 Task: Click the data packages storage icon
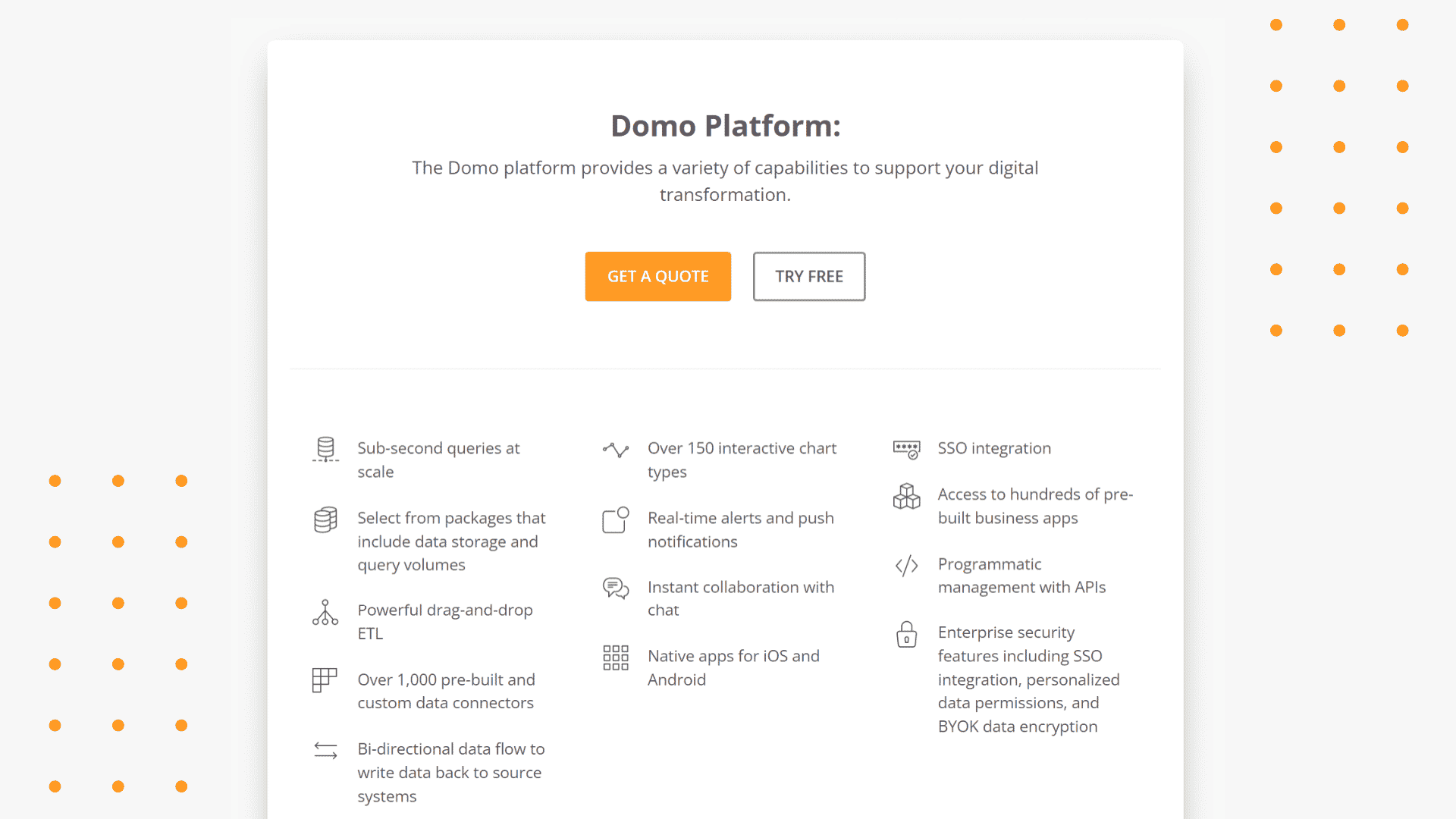click(x=326, y=517)
